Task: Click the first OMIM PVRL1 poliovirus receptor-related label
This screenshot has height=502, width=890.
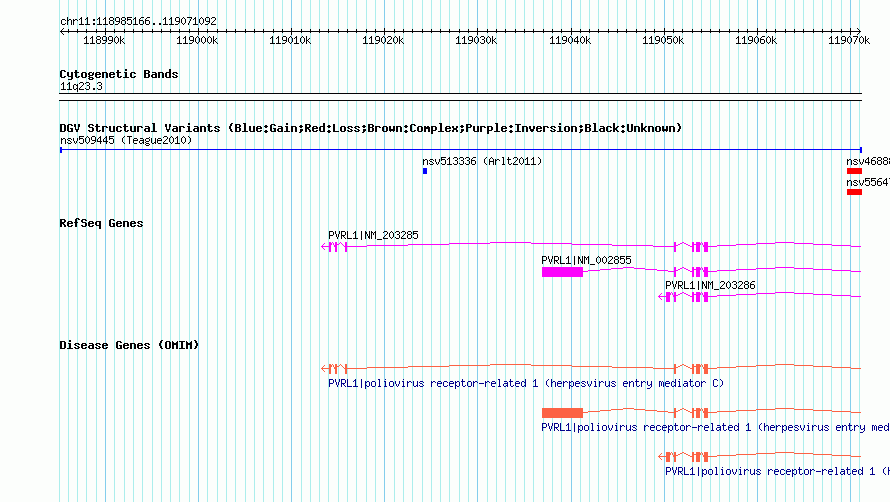Action: 526,383
